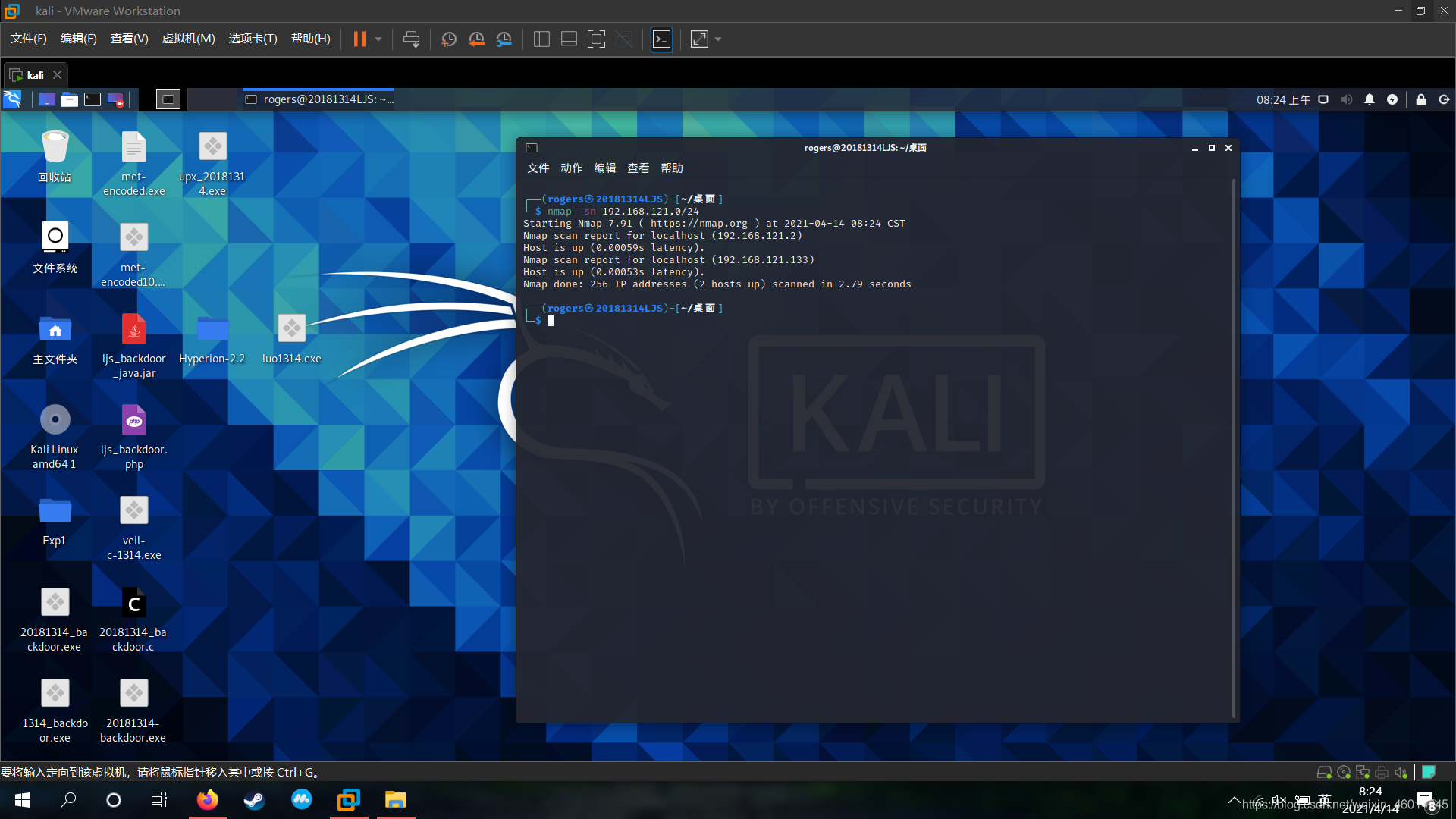This screenshot has height=819, width=1456.
Task: Select Exp1 folder on desktop
Action: (55, 521)
